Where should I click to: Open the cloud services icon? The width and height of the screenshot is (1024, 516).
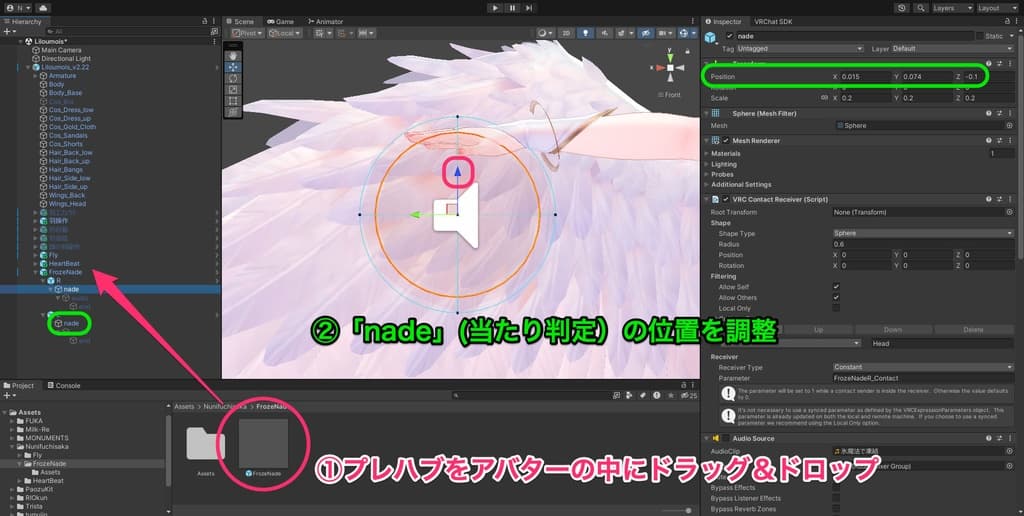(44, 7)
